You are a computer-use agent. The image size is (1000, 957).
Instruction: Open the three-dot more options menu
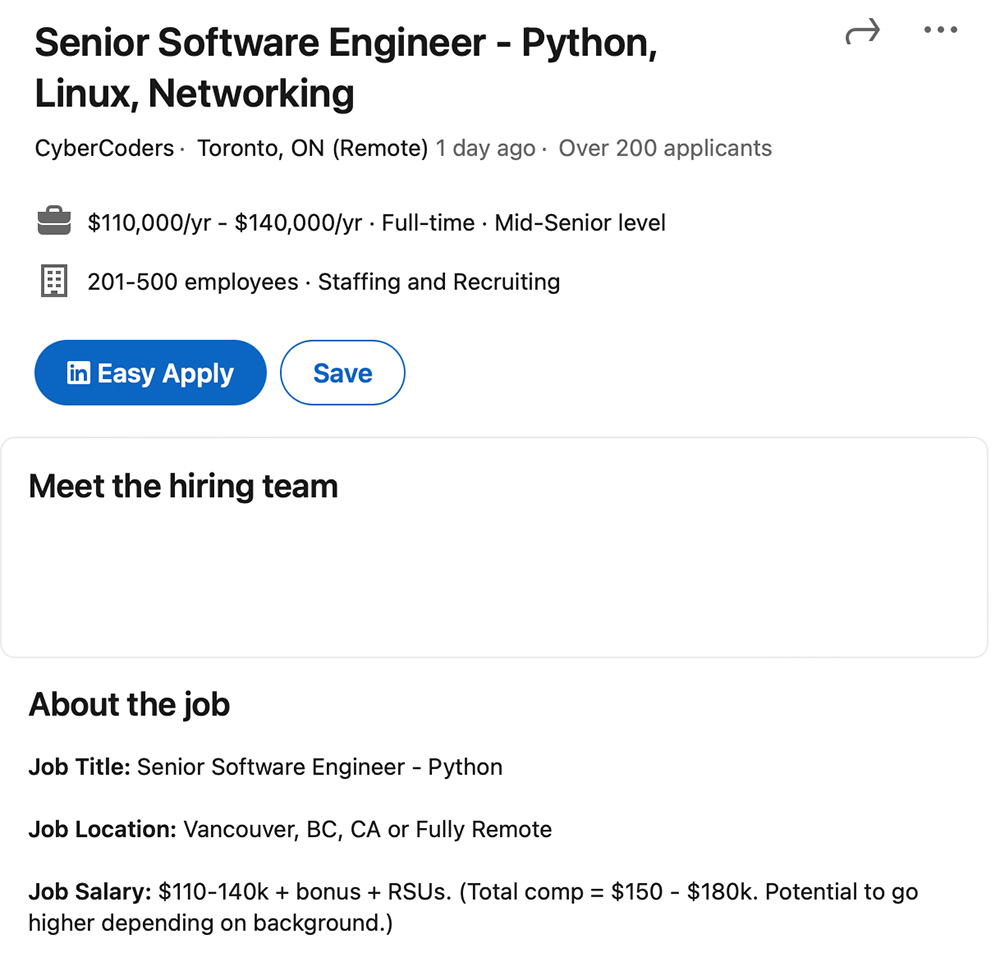[940, 31]
